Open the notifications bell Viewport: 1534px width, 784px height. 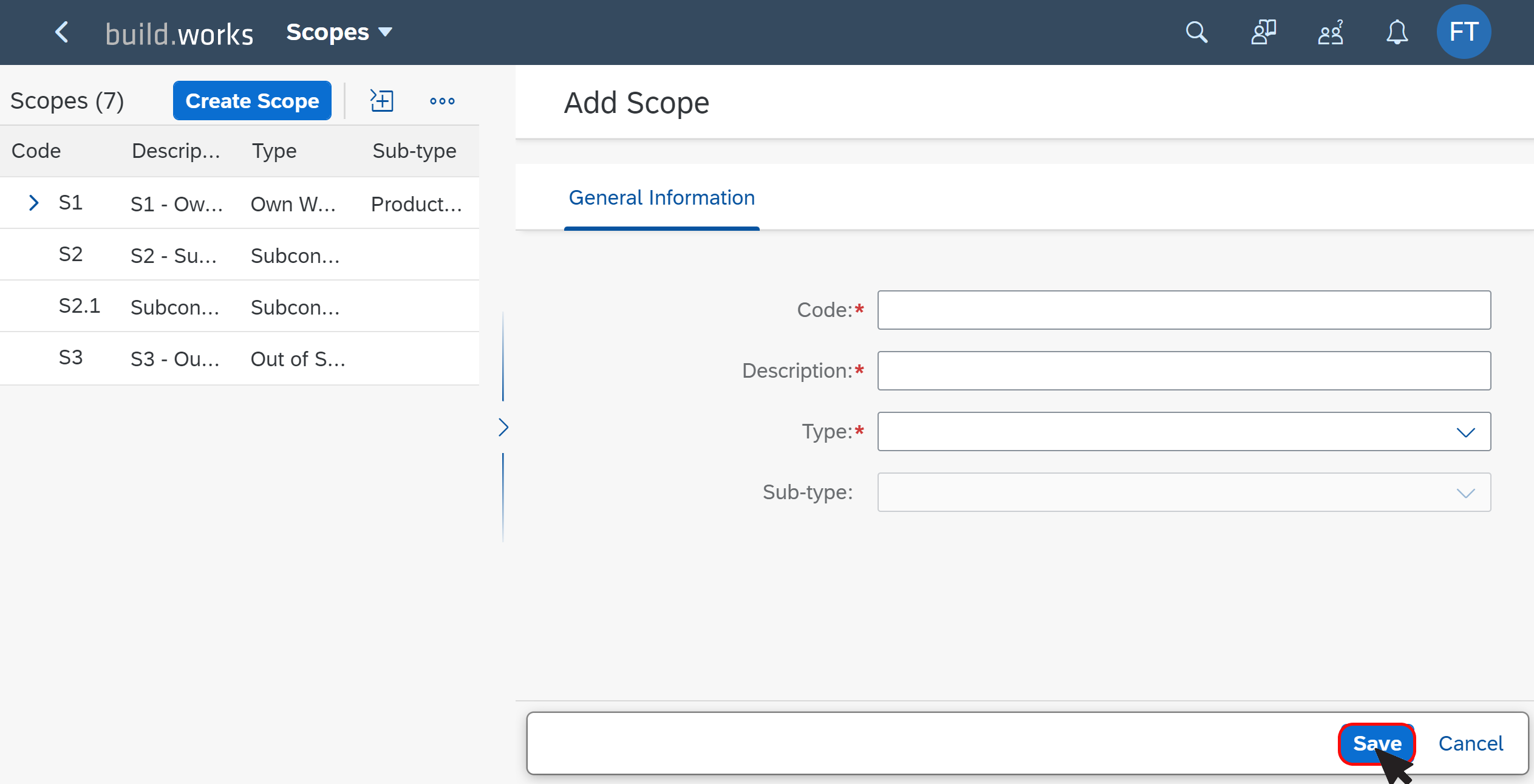[1397, 32]
